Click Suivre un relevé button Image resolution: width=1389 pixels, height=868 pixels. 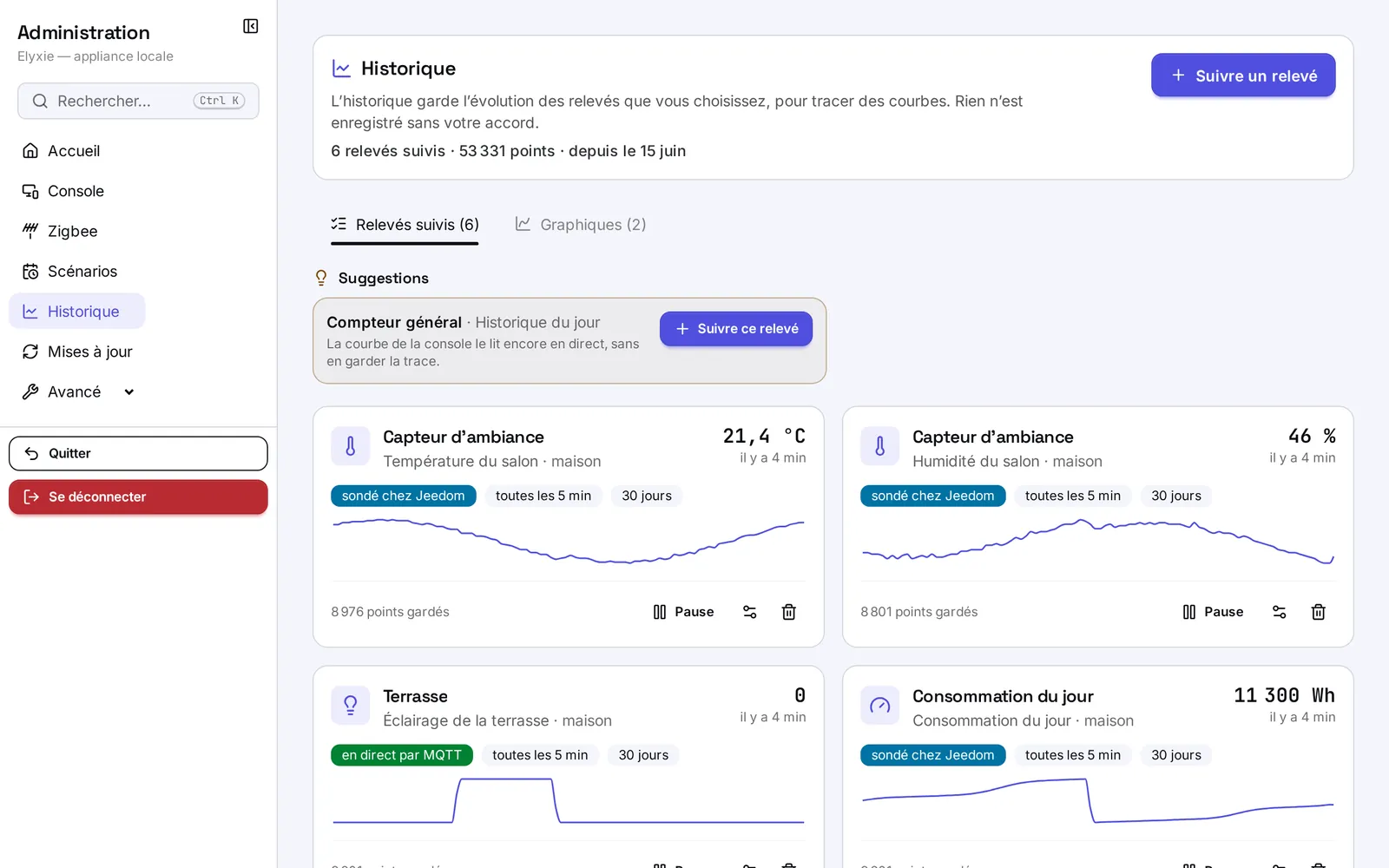(x=1243, y=76)
